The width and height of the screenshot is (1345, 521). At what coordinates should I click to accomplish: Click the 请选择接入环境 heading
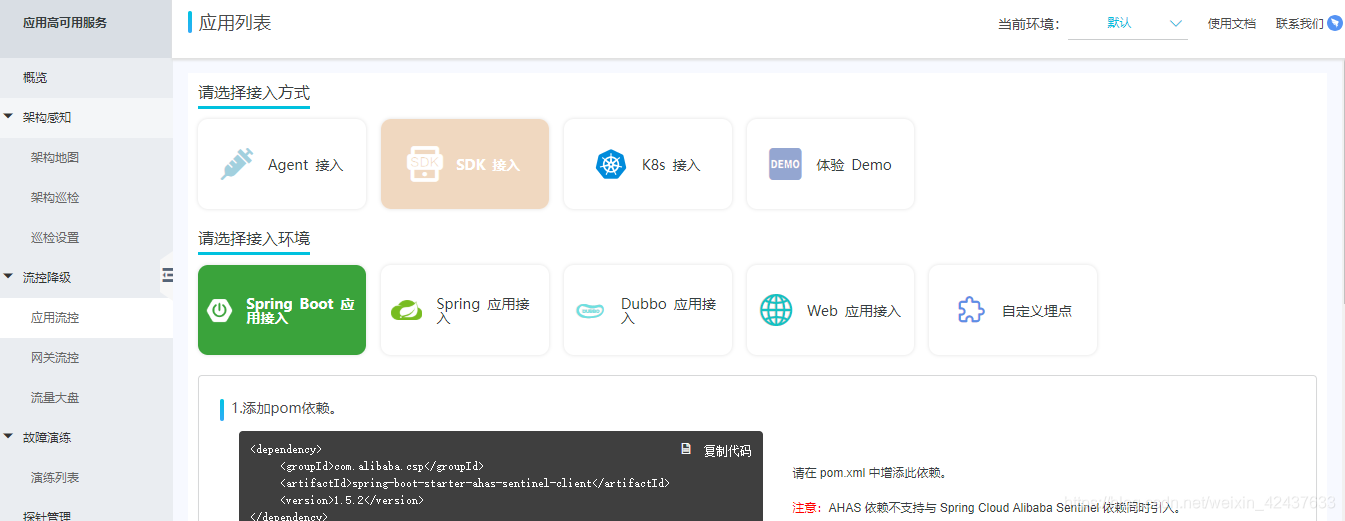tap(254, 238)
